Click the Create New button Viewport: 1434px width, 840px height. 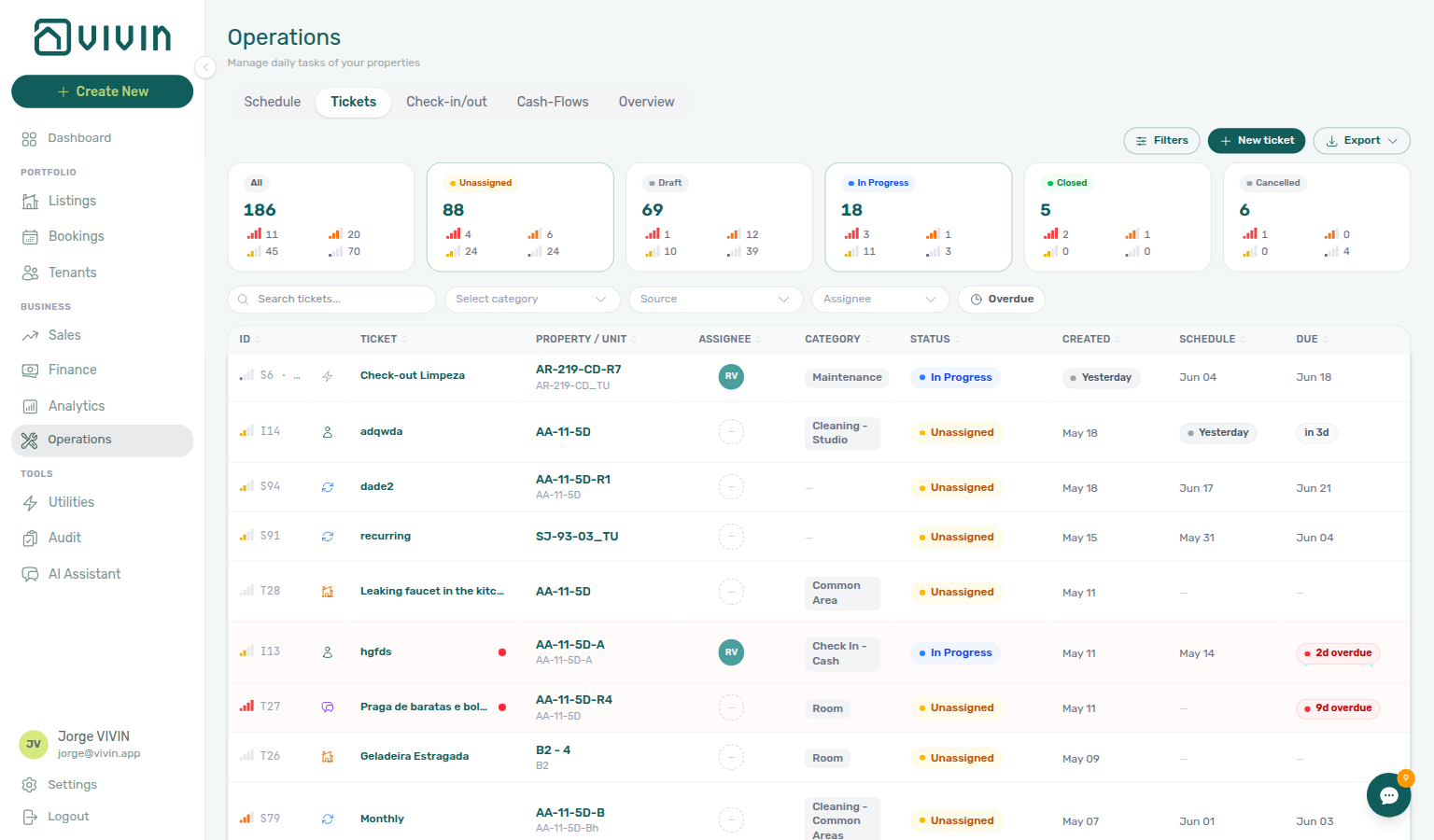point(103,91)
